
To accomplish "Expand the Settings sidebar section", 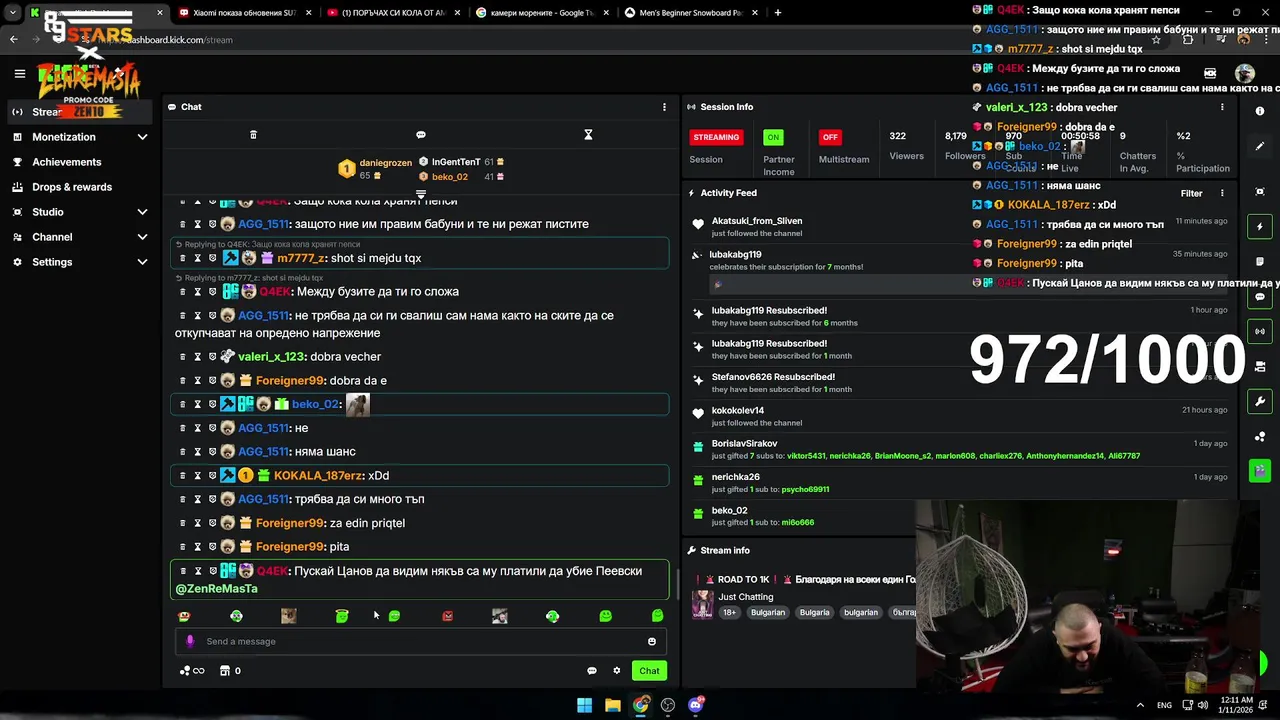I will point(142,262).
